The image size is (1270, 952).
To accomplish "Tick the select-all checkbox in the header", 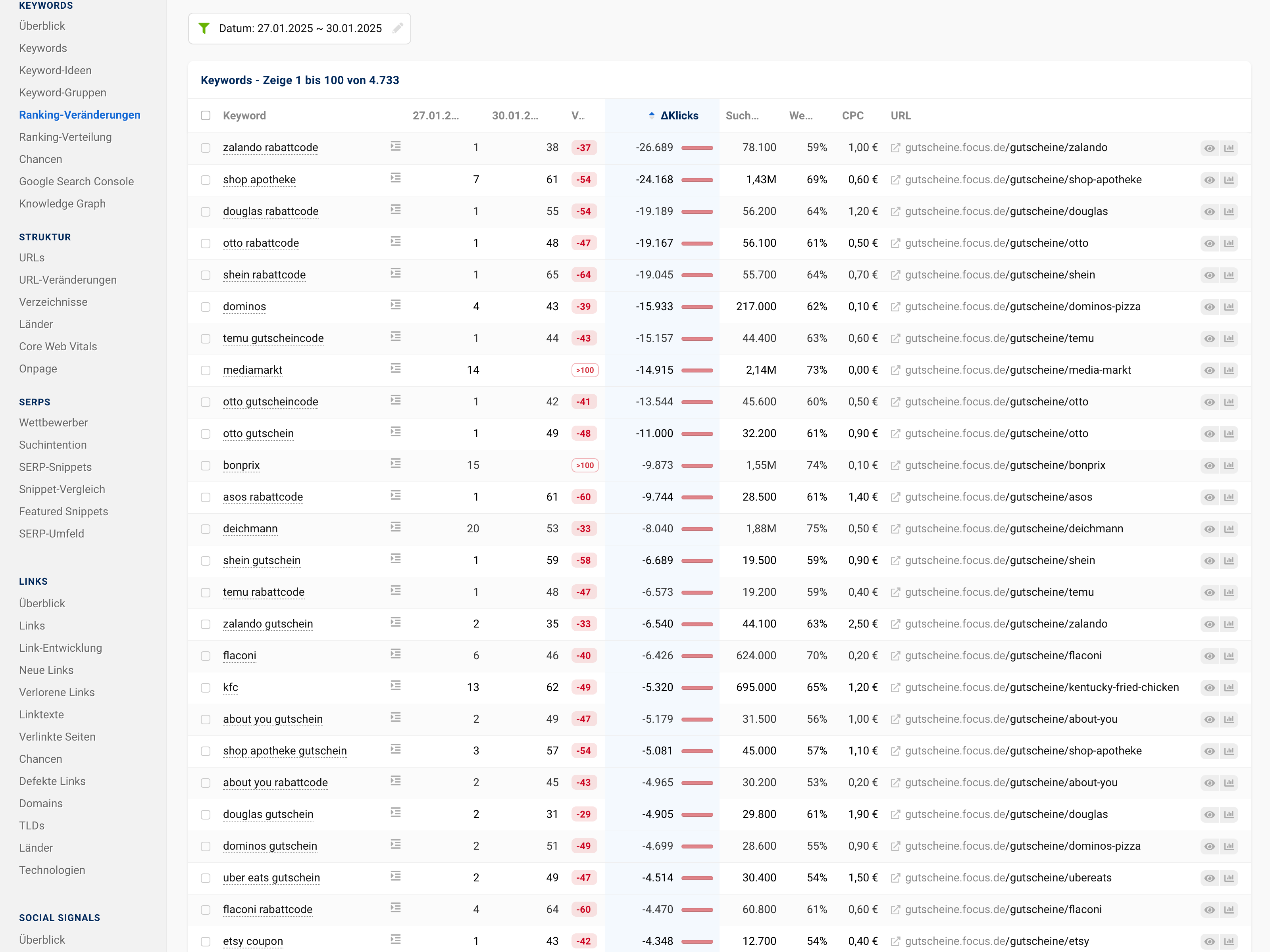I will (x=206, y=115).
